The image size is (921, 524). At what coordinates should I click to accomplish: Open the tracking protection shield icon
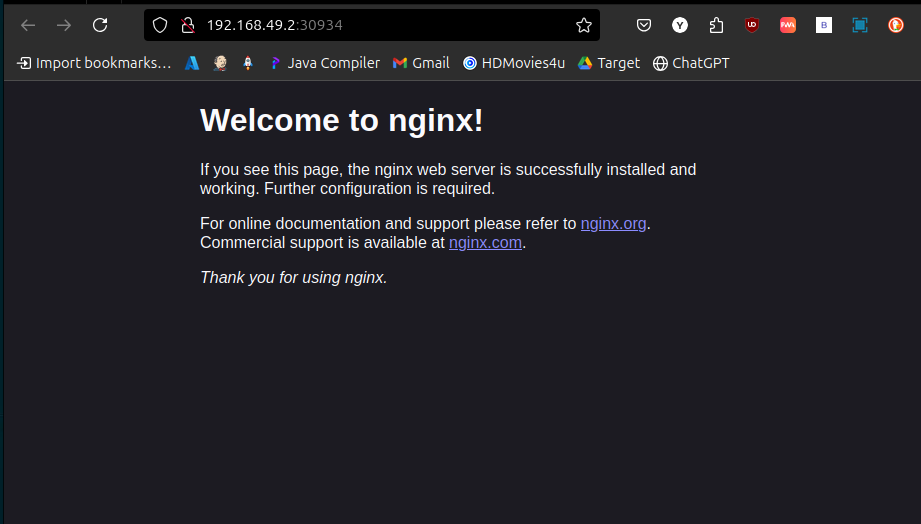click(160, 25)
